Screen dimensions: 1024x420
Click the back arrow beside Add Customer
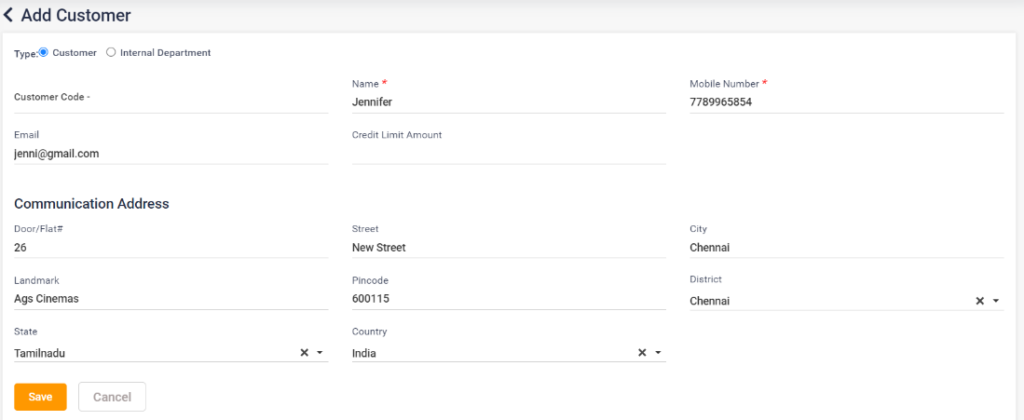coord(9,16)
